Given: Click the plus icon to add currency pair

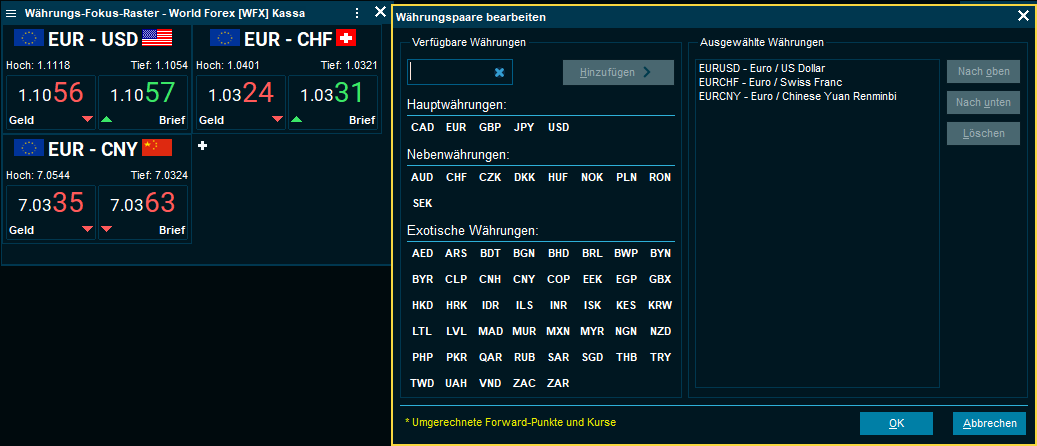Looking at the screenshot, I should coord(203,146).
